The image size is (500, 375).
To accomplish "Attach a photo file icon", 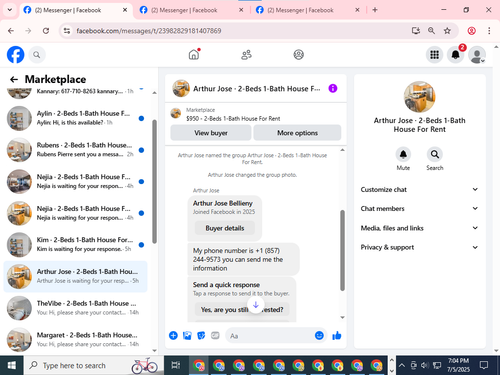I will click(187, 335).
